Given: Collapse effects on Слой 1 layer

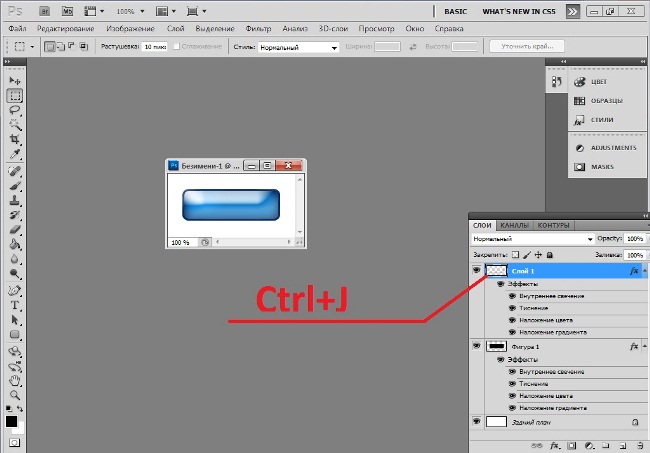Looking at the screenshot, I should 645,271.
